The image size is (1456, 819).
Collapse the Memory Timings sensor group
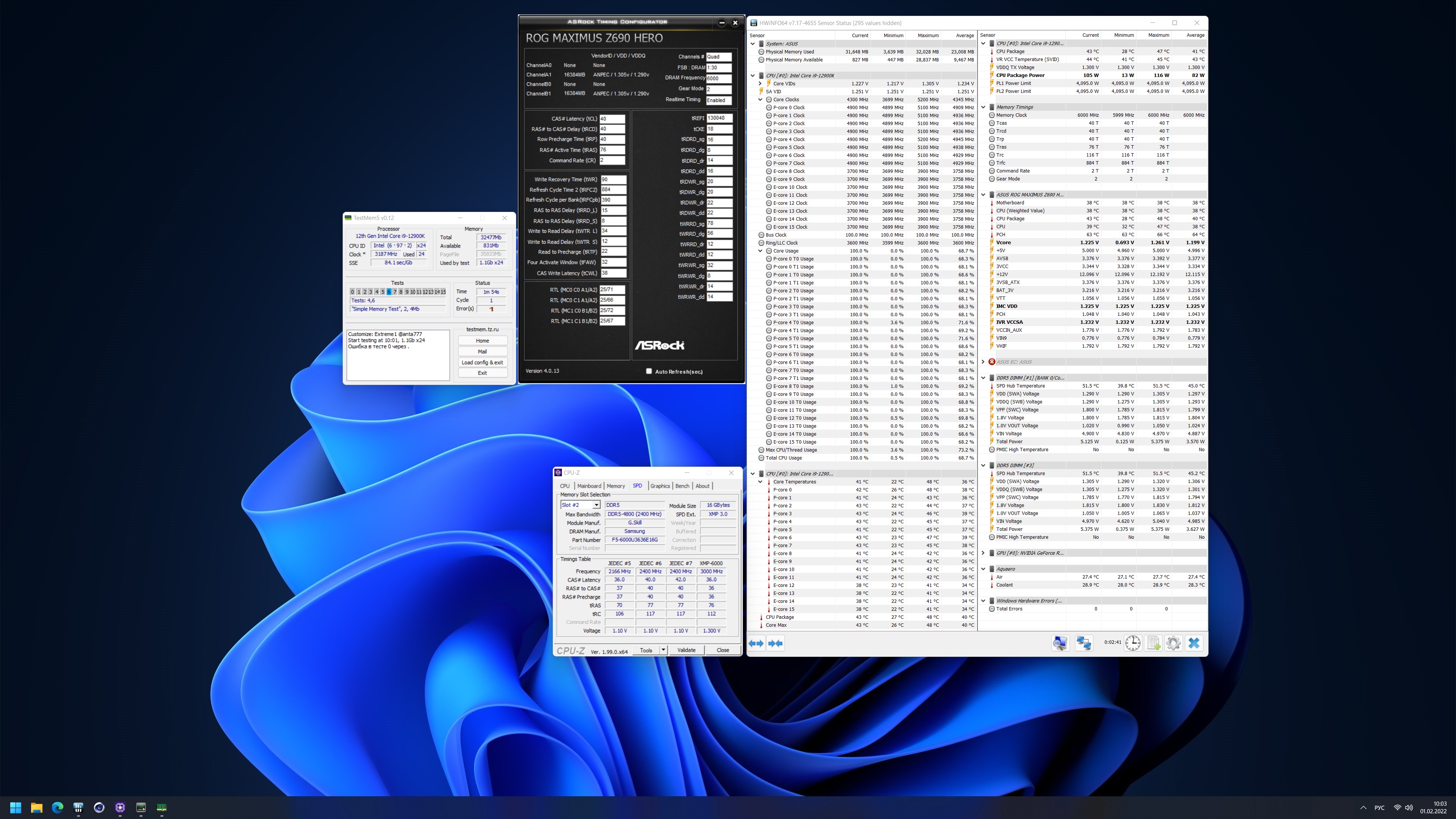[983, 107]
